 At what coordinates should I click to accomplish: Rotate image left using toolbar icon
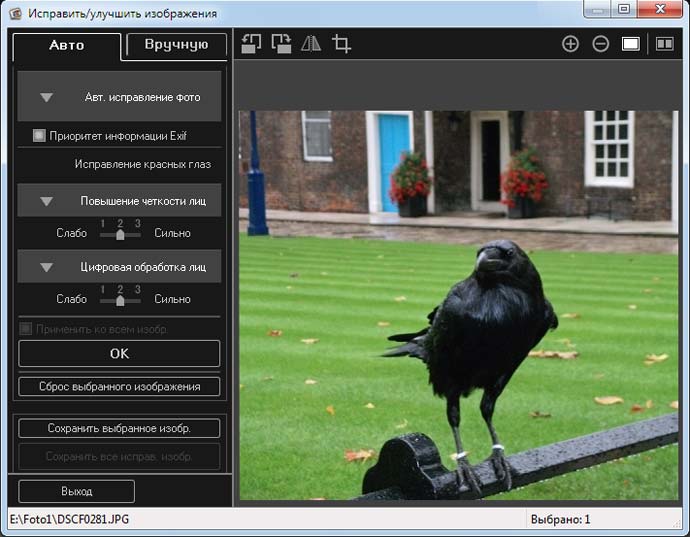[251, 44]
